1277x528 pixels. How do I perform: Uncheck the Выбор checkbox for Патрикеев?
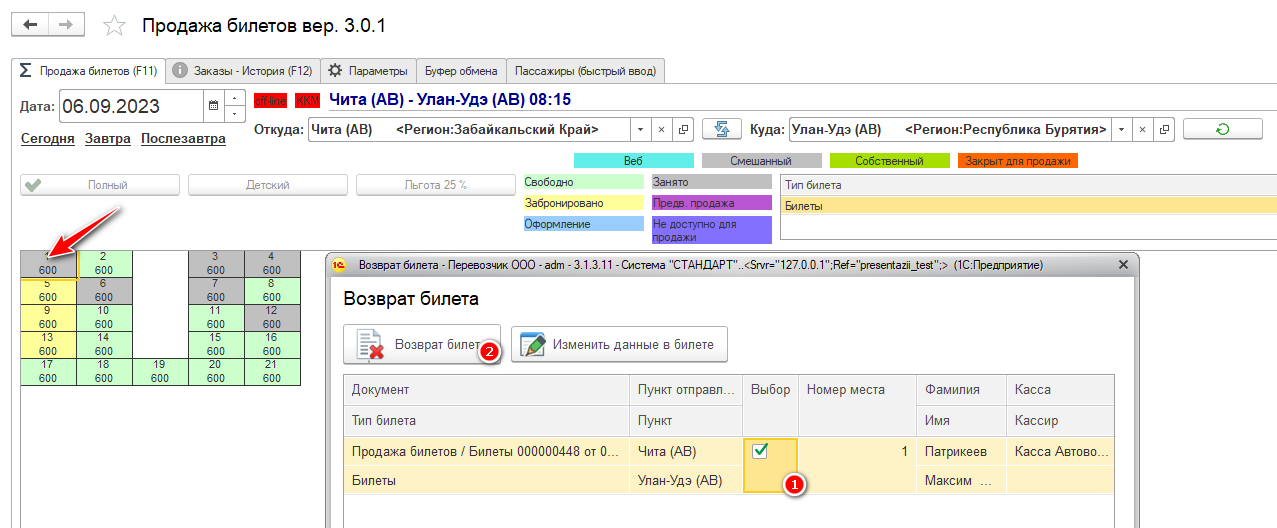[x=760, y=451]
